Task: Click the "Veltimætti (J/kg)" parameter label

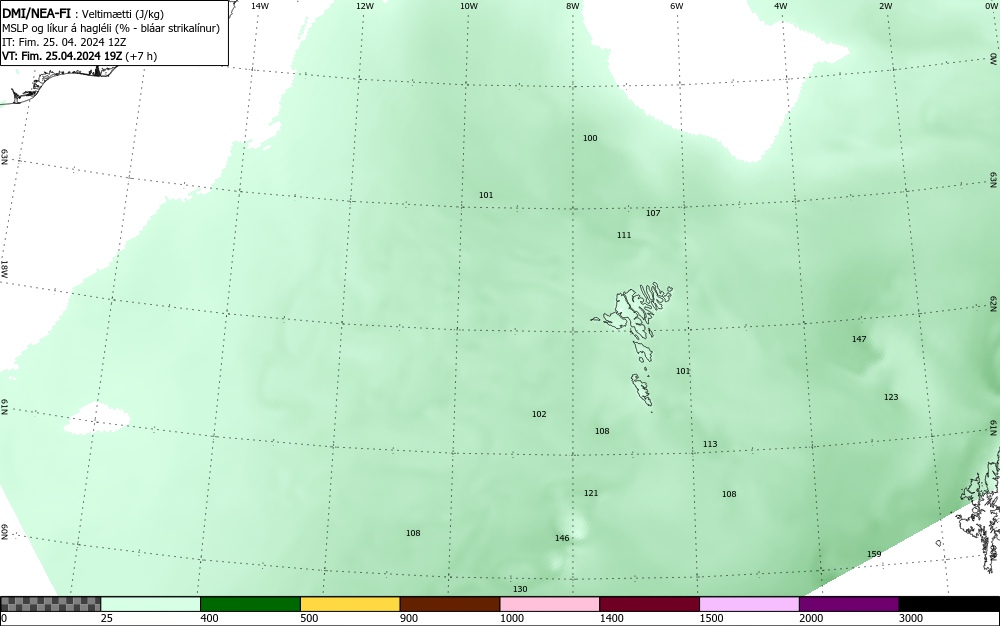Action: click(124, 14)
